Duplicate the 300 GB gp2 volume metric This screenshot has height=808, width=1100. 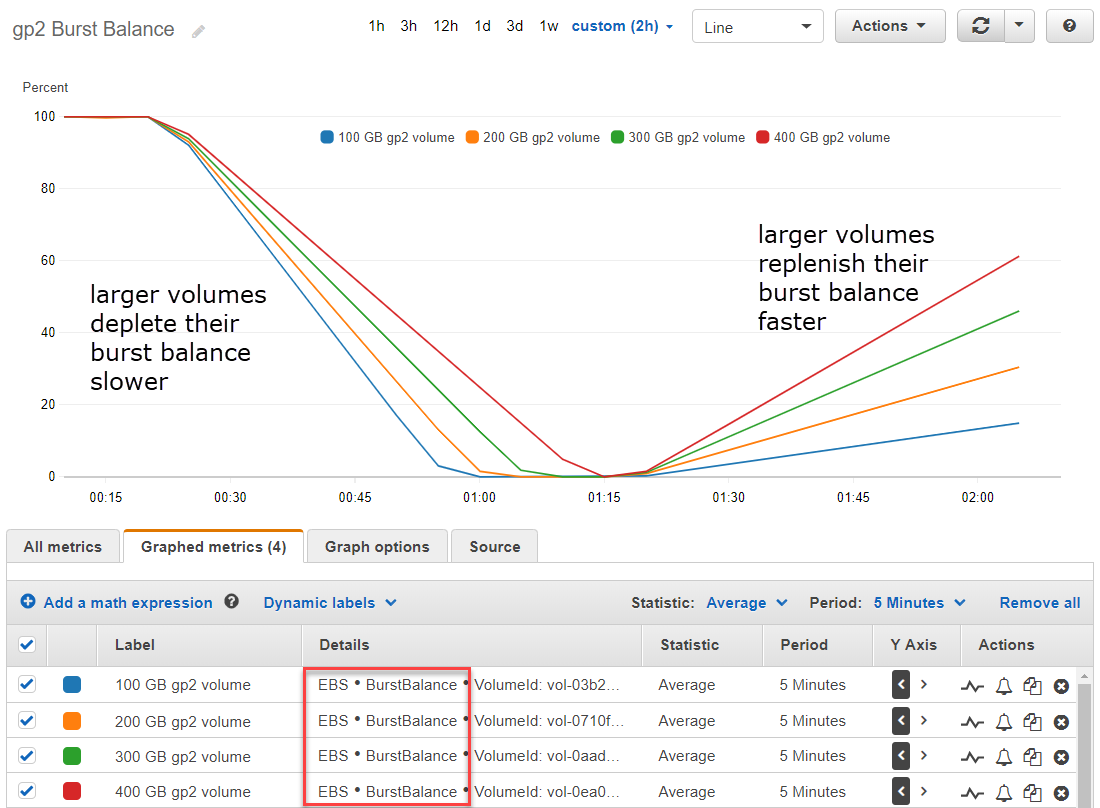(1032, 757)
